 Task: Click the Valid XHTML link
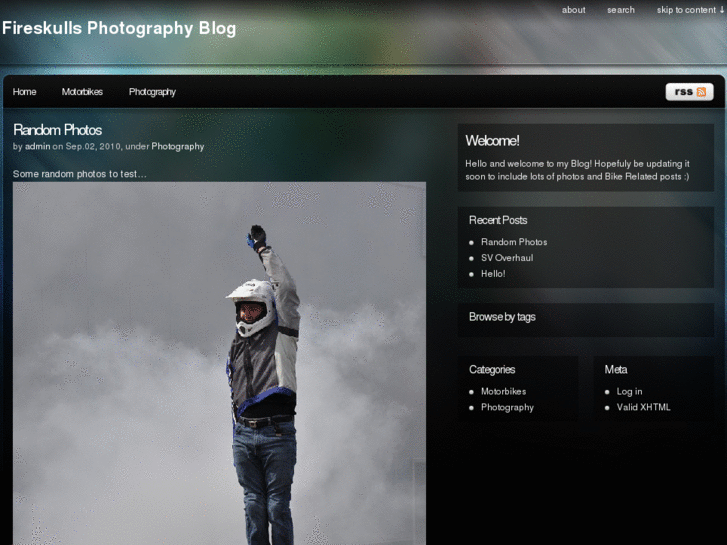643,407
